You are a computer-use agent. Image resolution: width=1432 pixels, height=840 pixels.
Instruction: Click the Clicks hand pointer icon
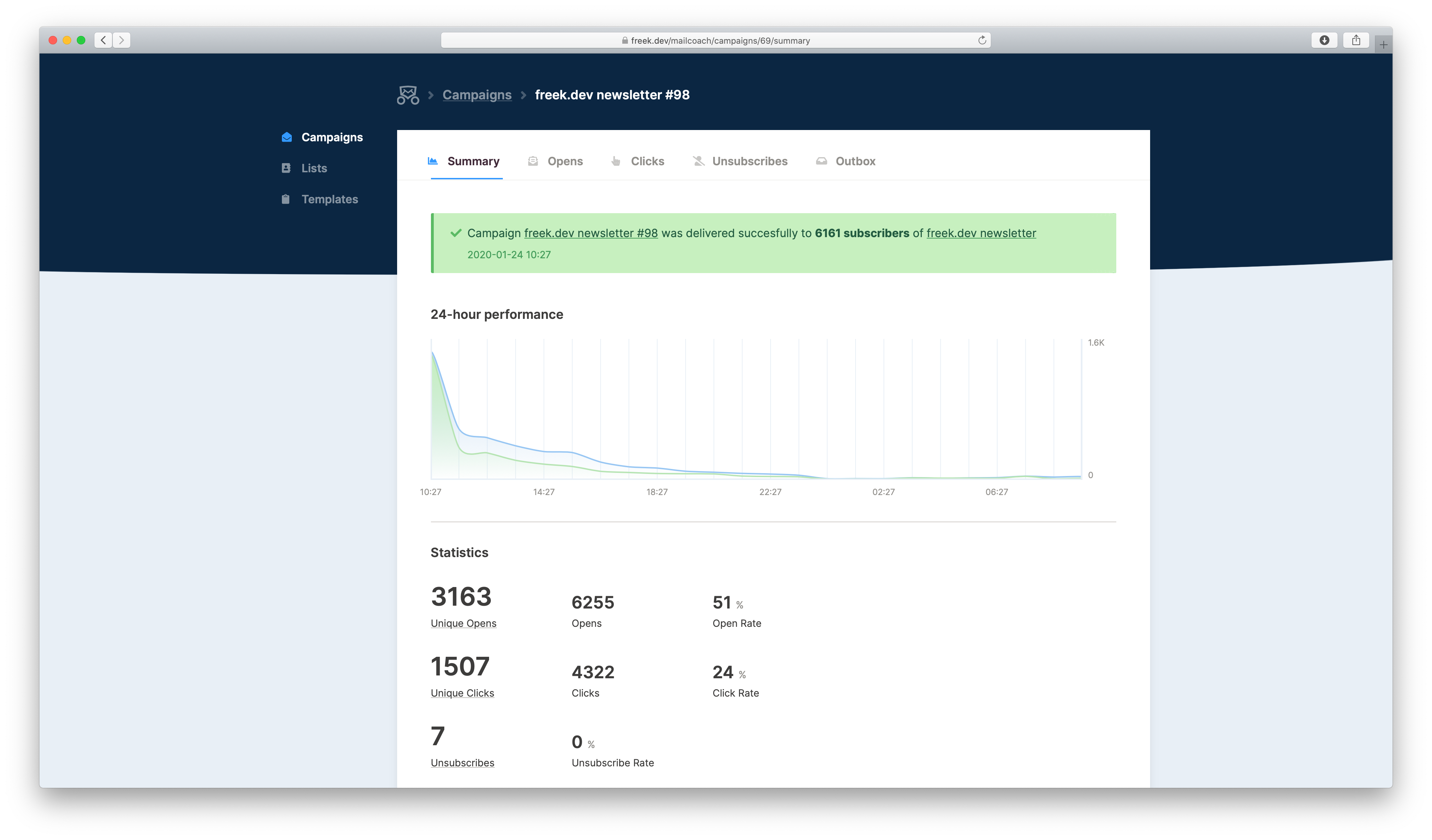pos(616,161)
